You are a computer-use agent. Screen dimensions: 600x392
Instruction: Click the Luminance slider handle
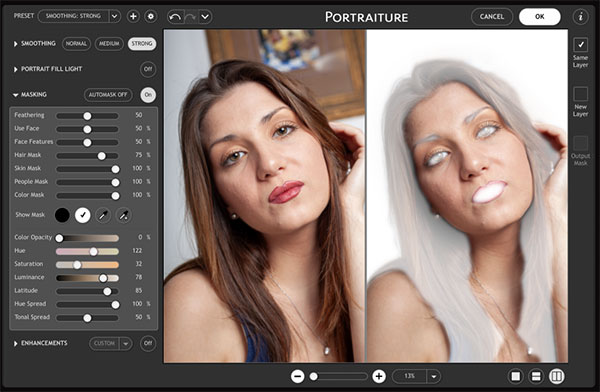click(x=103, y=278)
